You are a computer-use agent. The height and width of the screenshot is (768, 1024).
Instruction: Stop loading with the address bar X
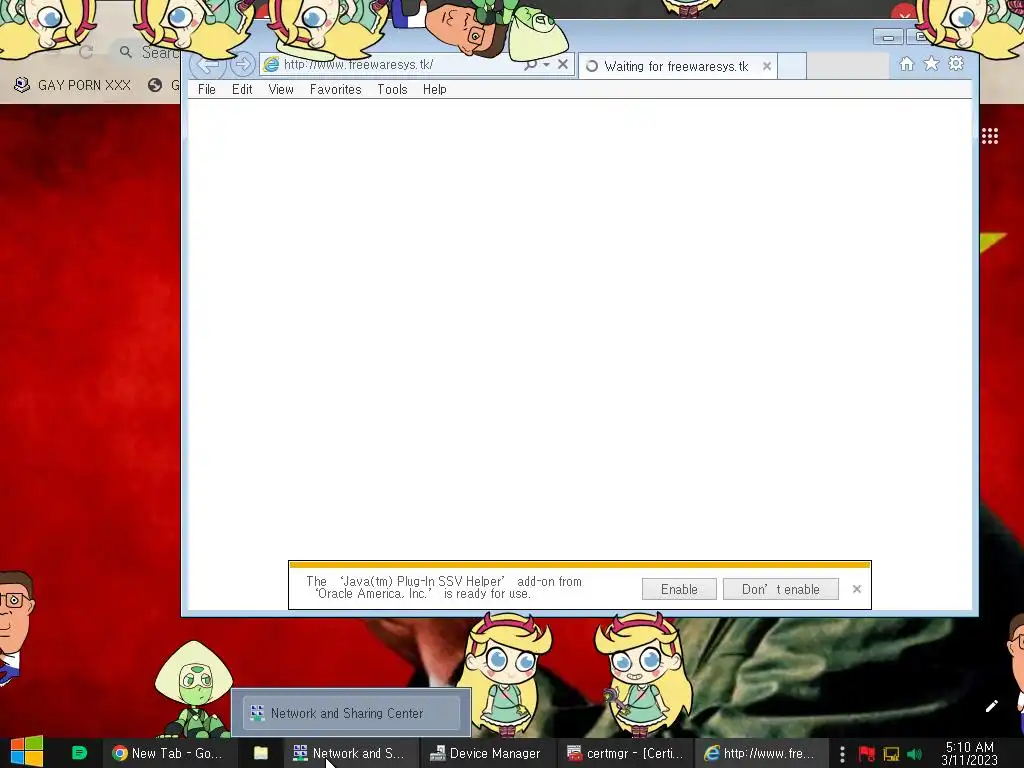[562, 64]
